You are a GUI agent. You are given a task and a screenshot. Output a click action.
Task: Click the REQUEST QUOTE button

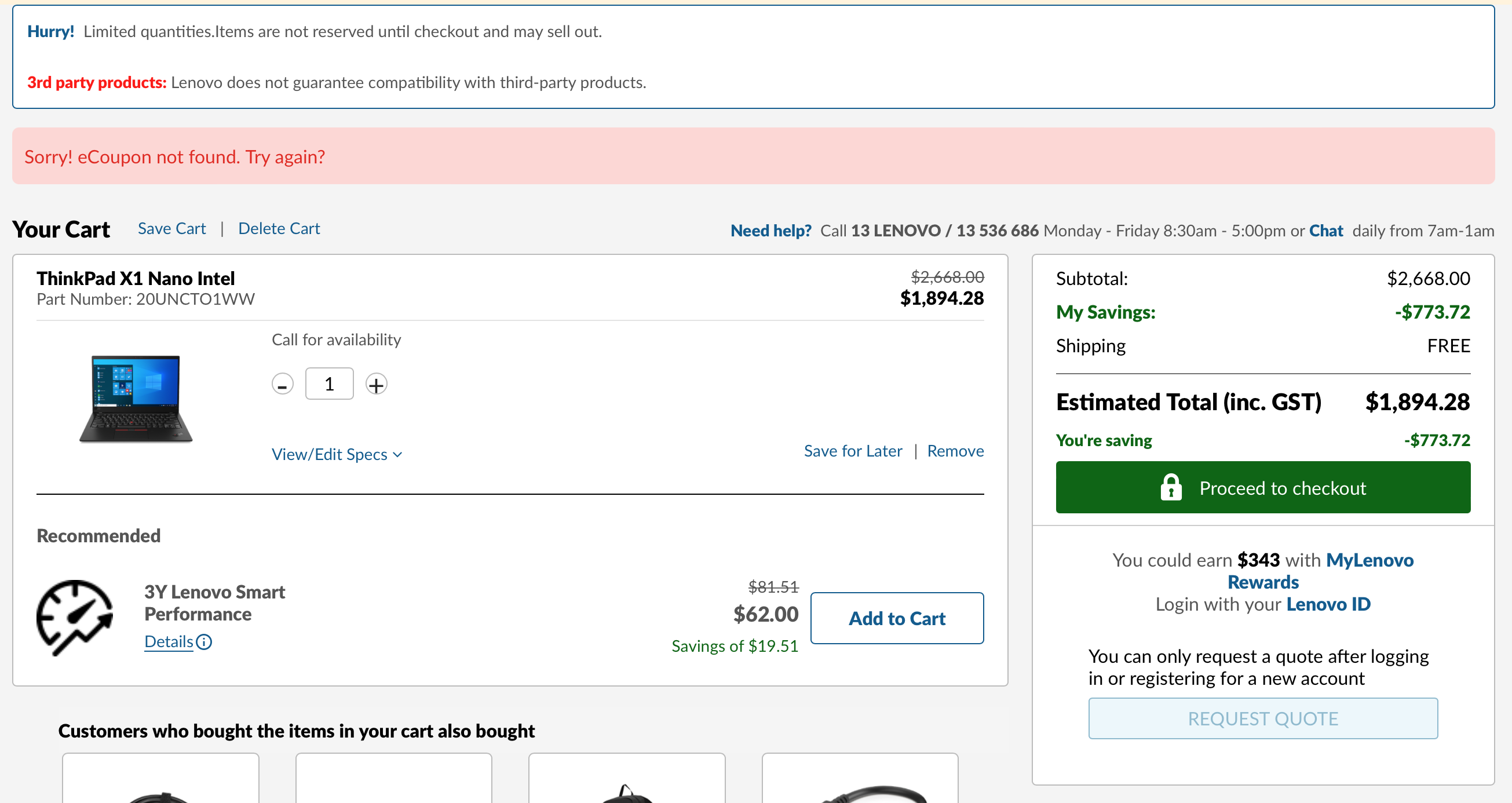[1262, 718]
